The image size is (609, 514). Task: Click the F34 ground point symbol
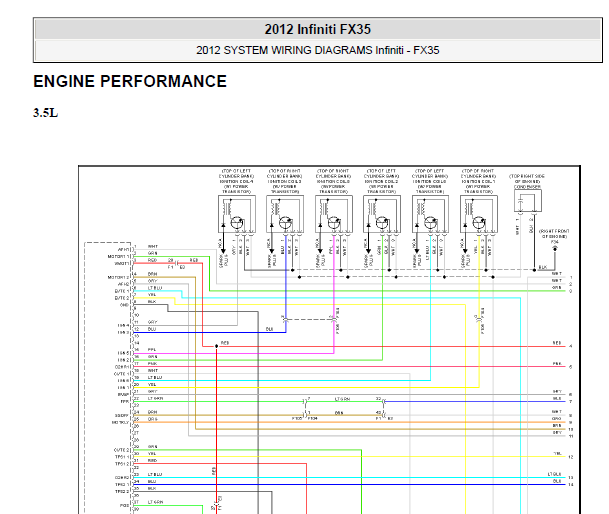(555, 249)
